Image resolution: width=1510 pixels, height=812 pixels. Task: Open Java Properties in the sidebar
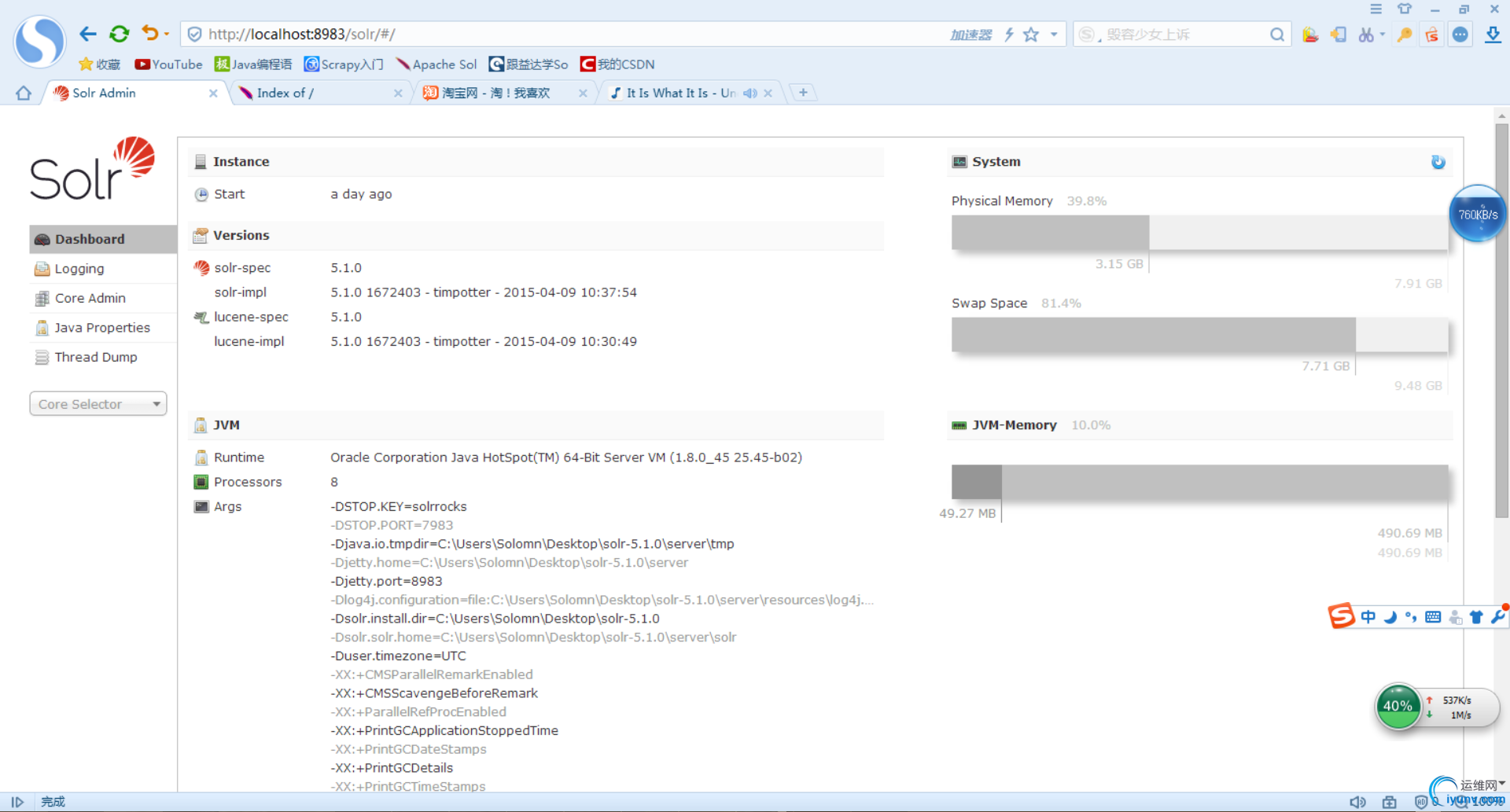103,328
